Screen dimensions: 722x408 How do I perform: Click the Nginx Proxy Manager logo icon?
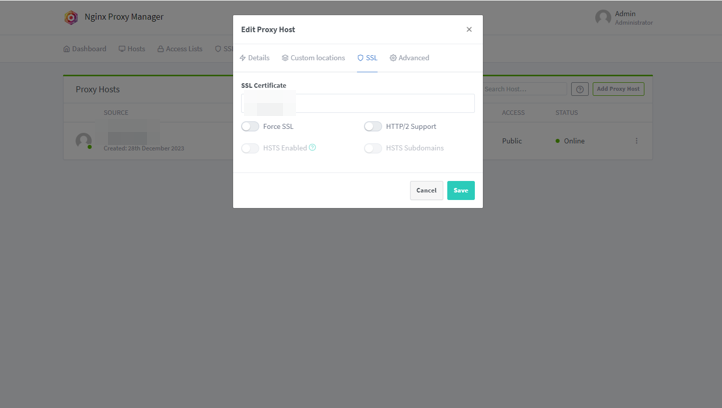tap(71, 17)
